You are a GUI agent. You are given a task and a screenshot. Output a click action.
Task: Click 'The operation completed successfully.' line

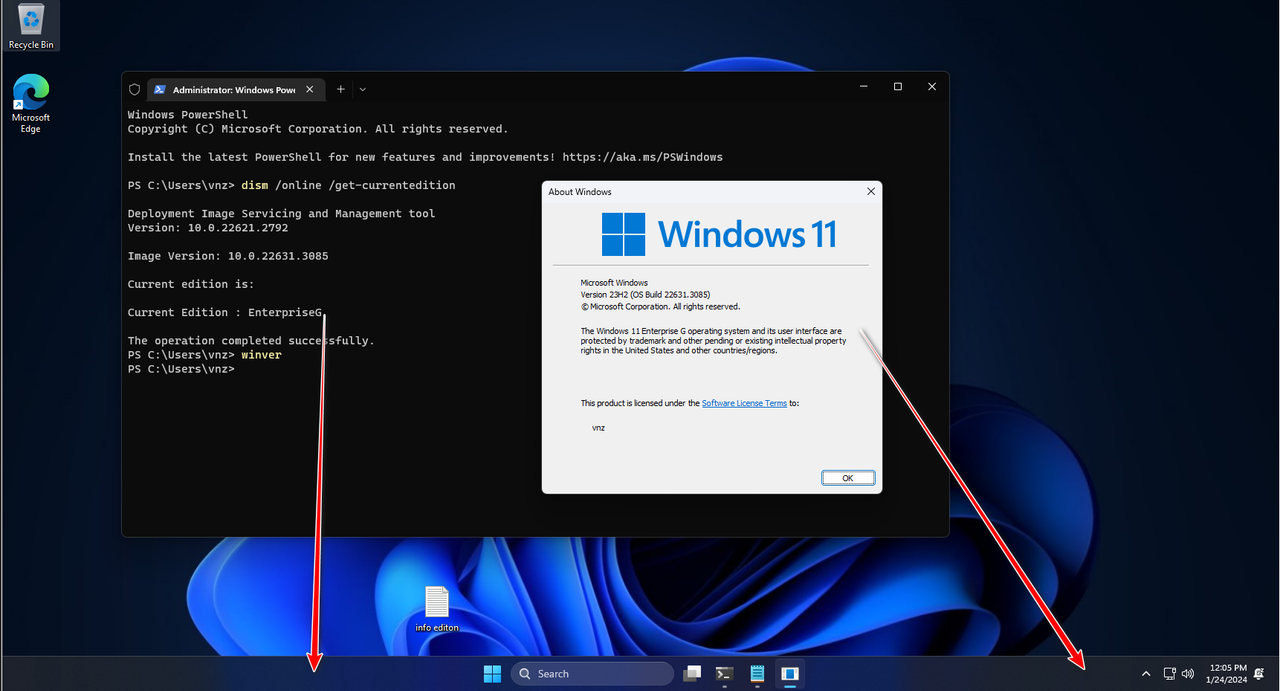coord(251,341)
